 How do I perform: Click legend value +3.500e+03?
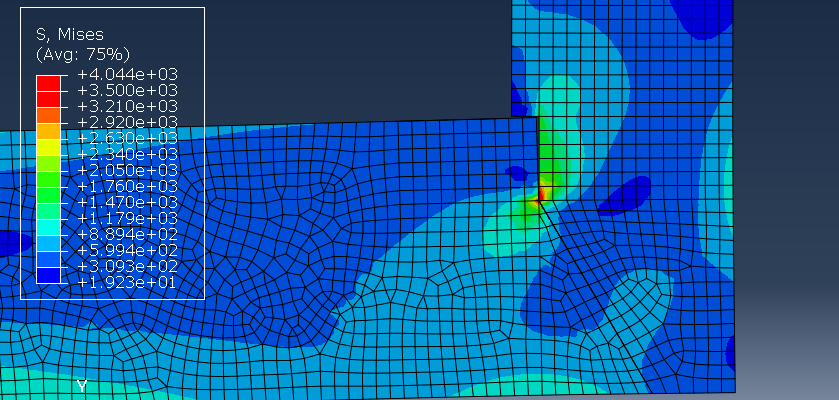(x=127, y=90)
